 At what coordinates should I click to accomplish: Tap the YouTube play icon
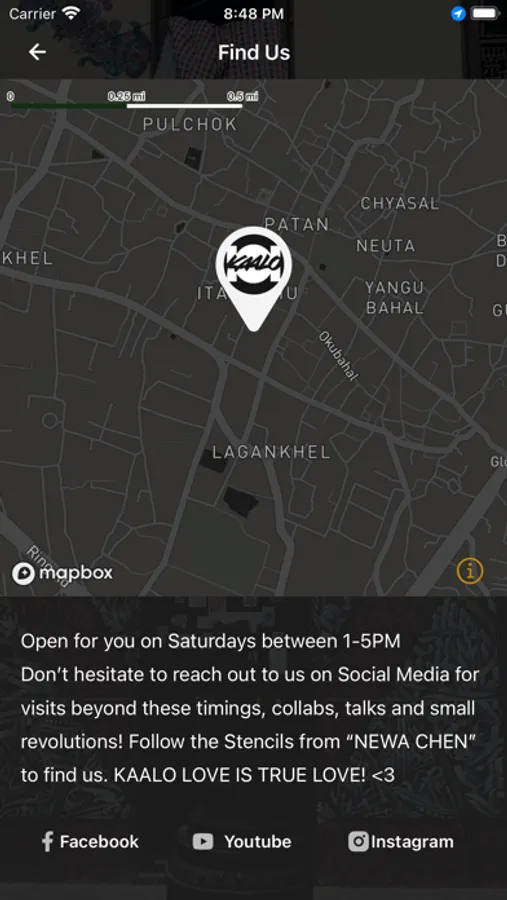tap(203, 841)
